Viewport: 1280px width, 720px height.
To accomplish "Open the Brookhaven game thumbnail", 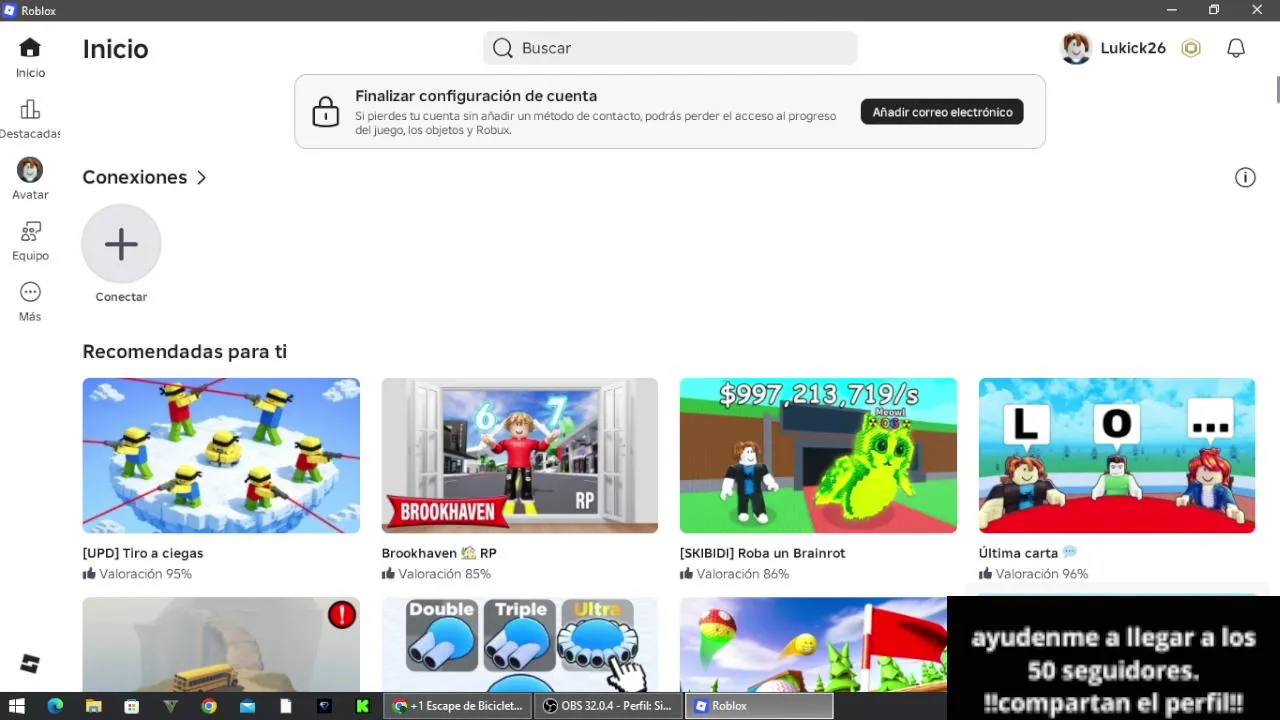I will click(519, 455).
